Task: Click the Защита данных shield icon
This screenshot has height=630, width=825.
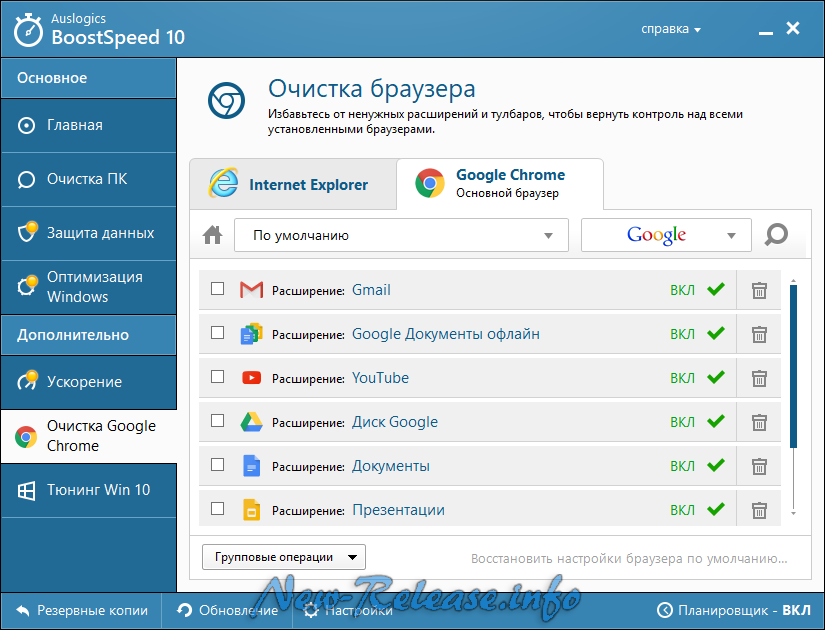Action: 27,231
